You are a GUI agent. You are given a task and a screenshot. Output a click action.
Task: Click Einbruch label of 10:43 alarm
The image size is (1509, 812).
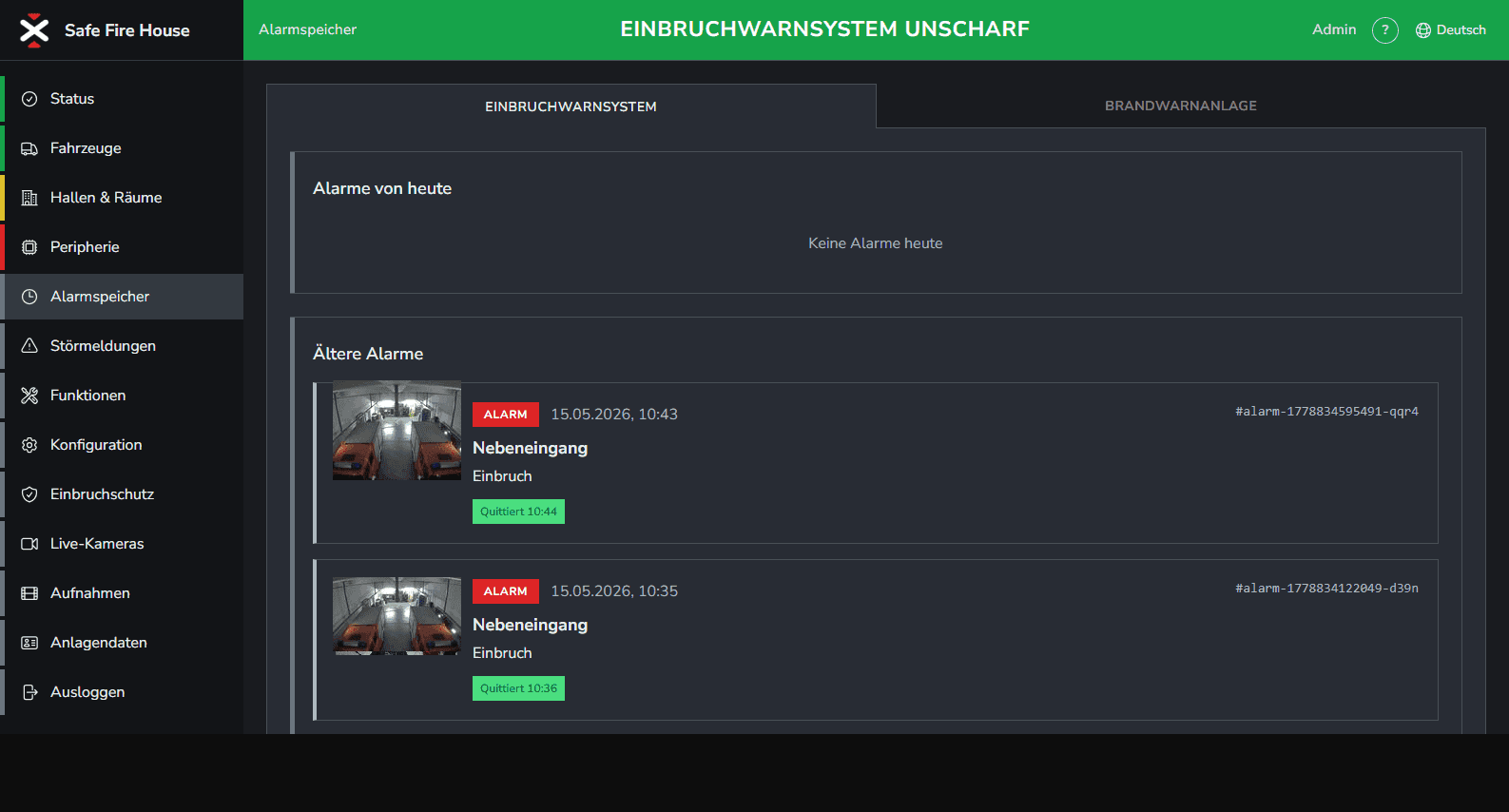coord(502,476)
